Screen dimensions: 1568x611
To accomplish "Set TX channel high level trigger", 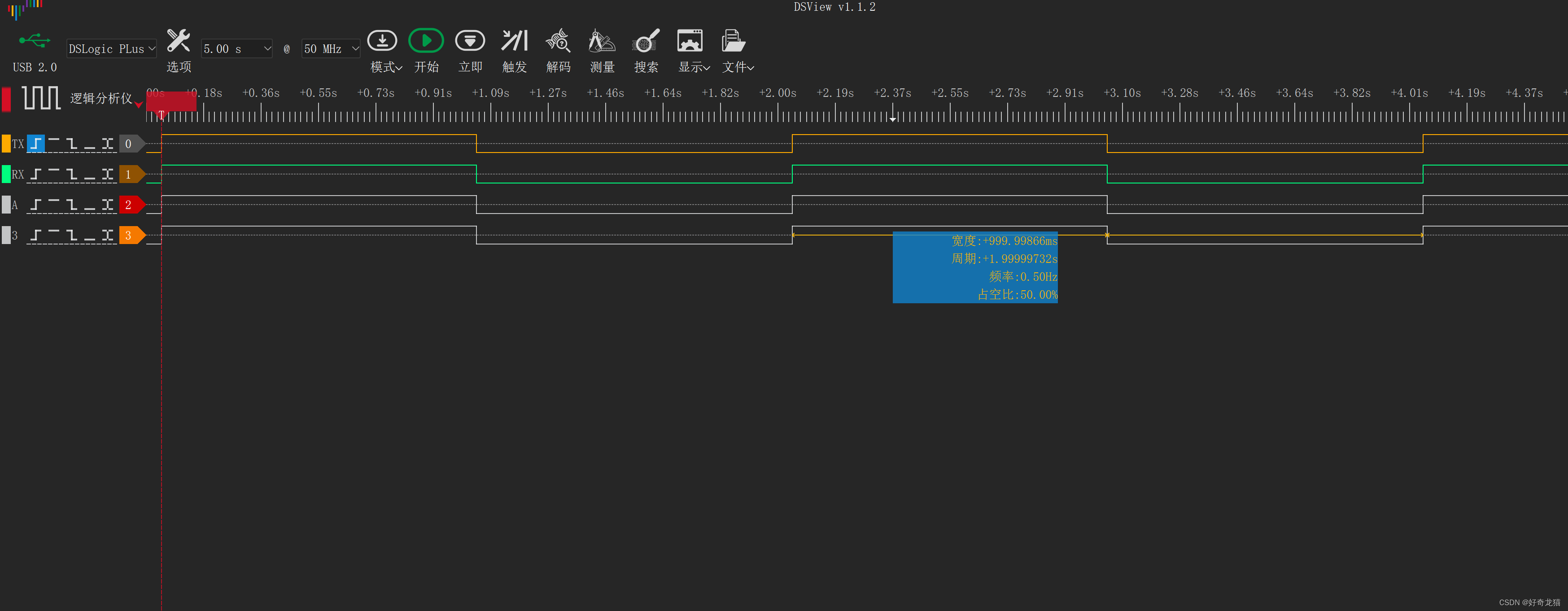I will click(53, 144).
